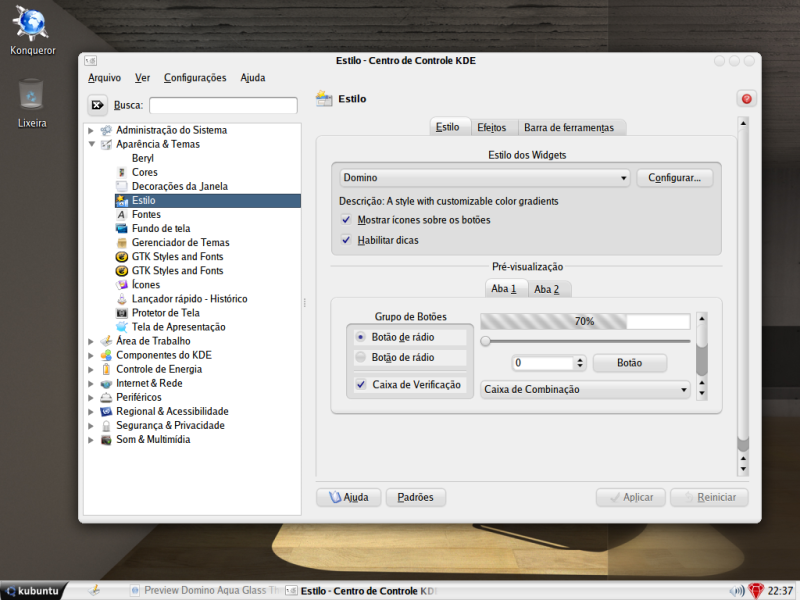Click the red help icon near Estilo header
Image resolution: width=800 pixels, height=600 pixels.
746,99
